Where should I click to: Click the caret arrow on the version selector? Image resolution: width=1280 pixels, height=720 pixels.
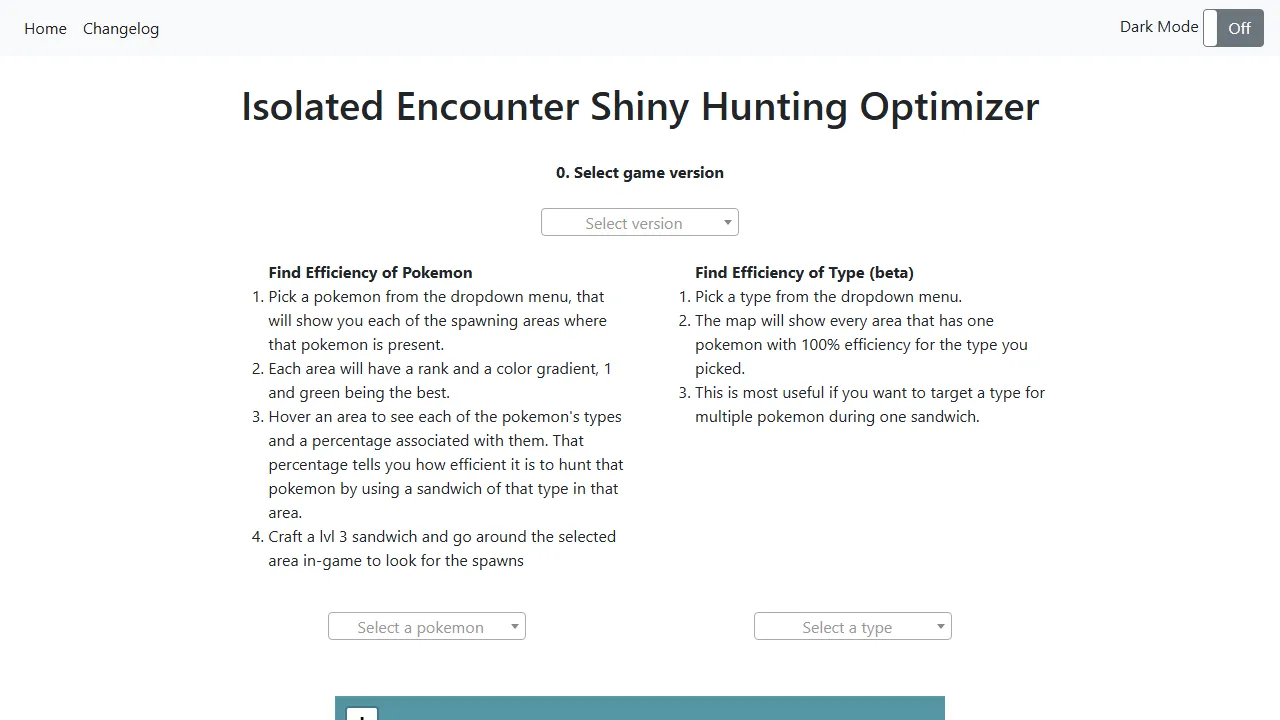tap(727, 222)
